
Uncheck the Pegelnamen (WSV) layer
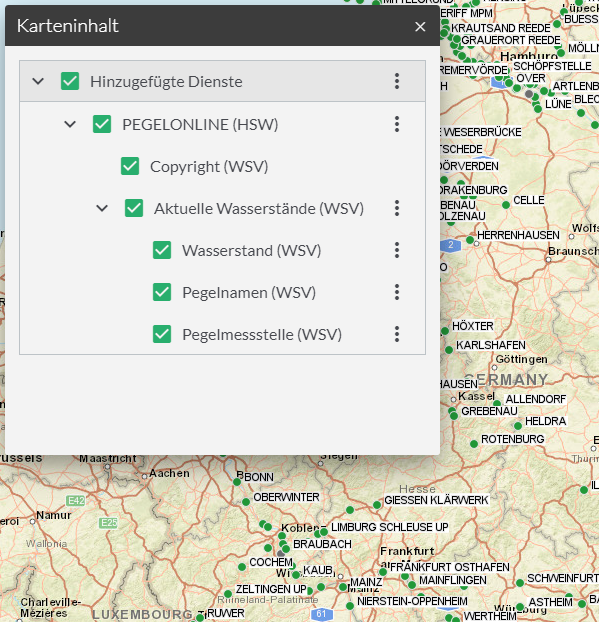162,292
